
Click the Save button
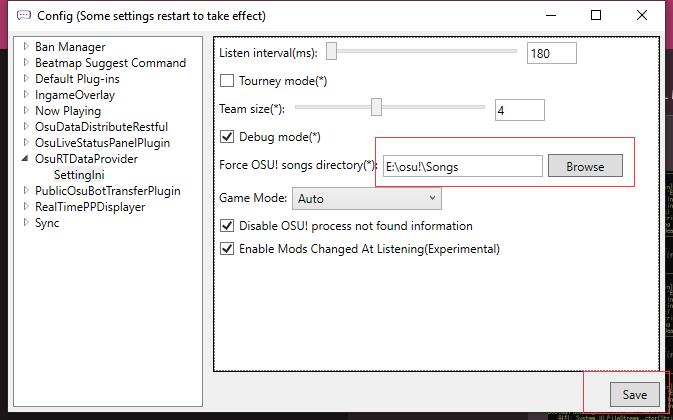(x=634, y=395)
